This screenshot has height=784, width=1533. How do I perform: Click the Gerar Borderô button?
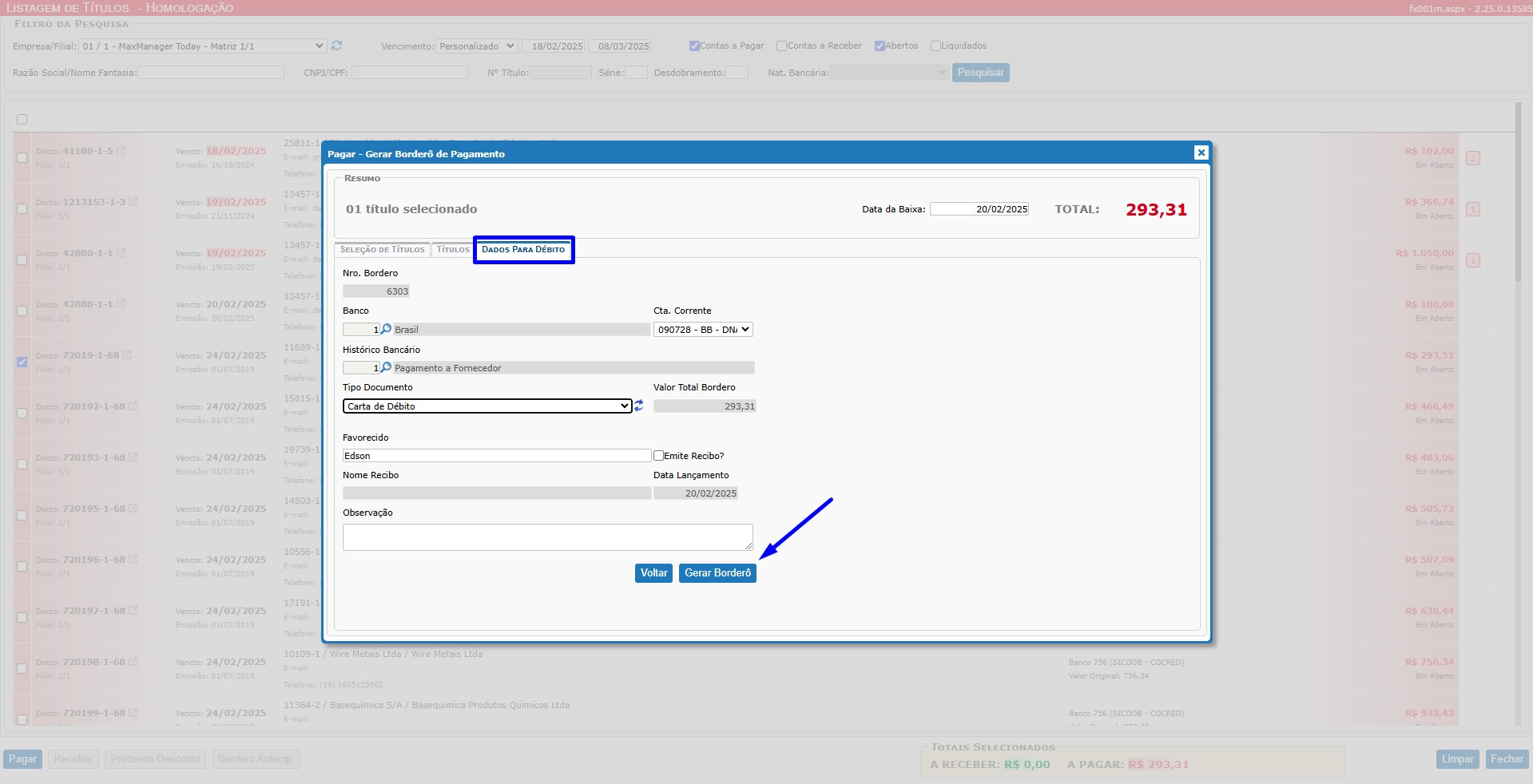[x=717, y=572]
